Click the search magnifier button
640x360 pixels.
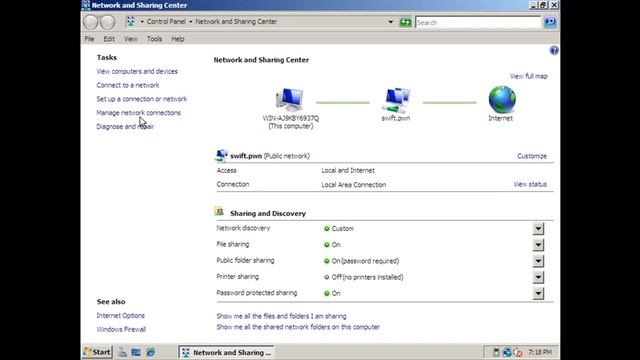point(550,22)
